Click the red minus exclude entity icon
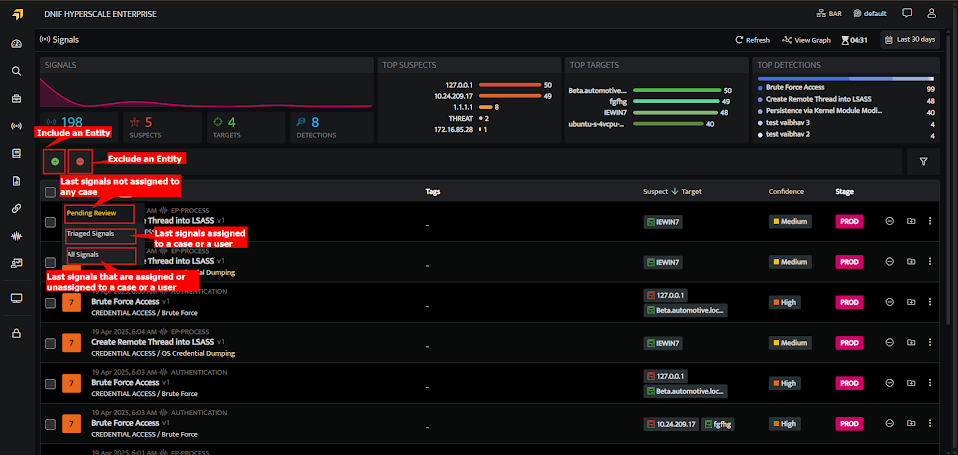958x455 pixels. click(x=80, y=162)
